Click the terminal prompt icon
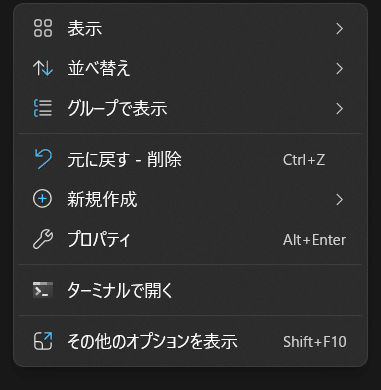The height and width of the screenshot is (390, 381). click(x=43, y=290)
